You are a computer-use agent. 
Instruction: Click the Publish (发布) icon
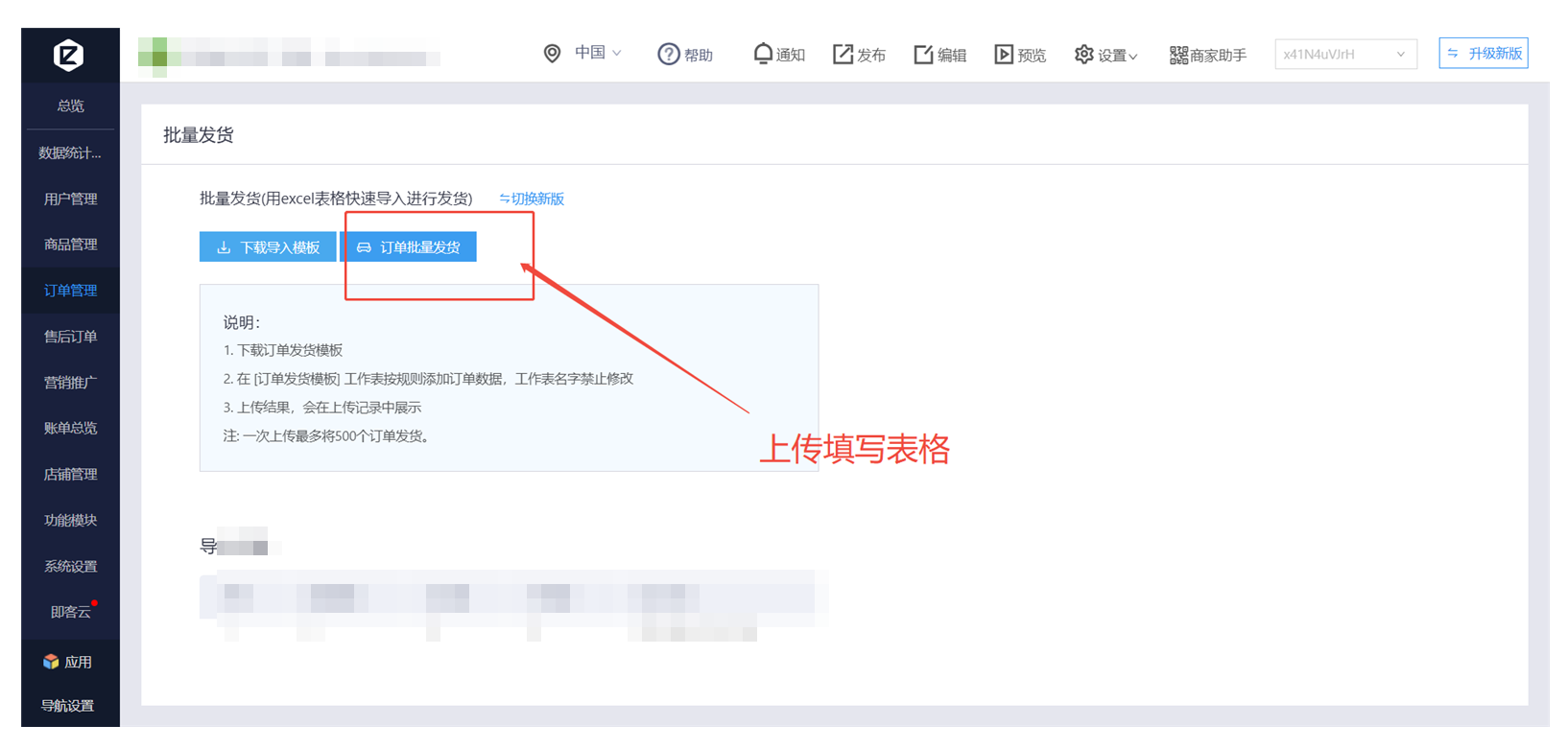point(843,55)
